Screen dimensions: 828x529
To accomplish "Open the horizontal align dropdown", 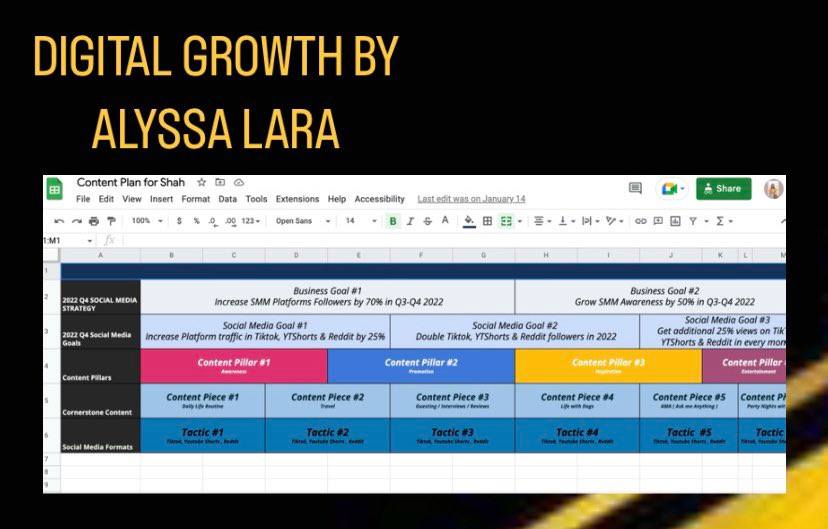I will (541, 221).
